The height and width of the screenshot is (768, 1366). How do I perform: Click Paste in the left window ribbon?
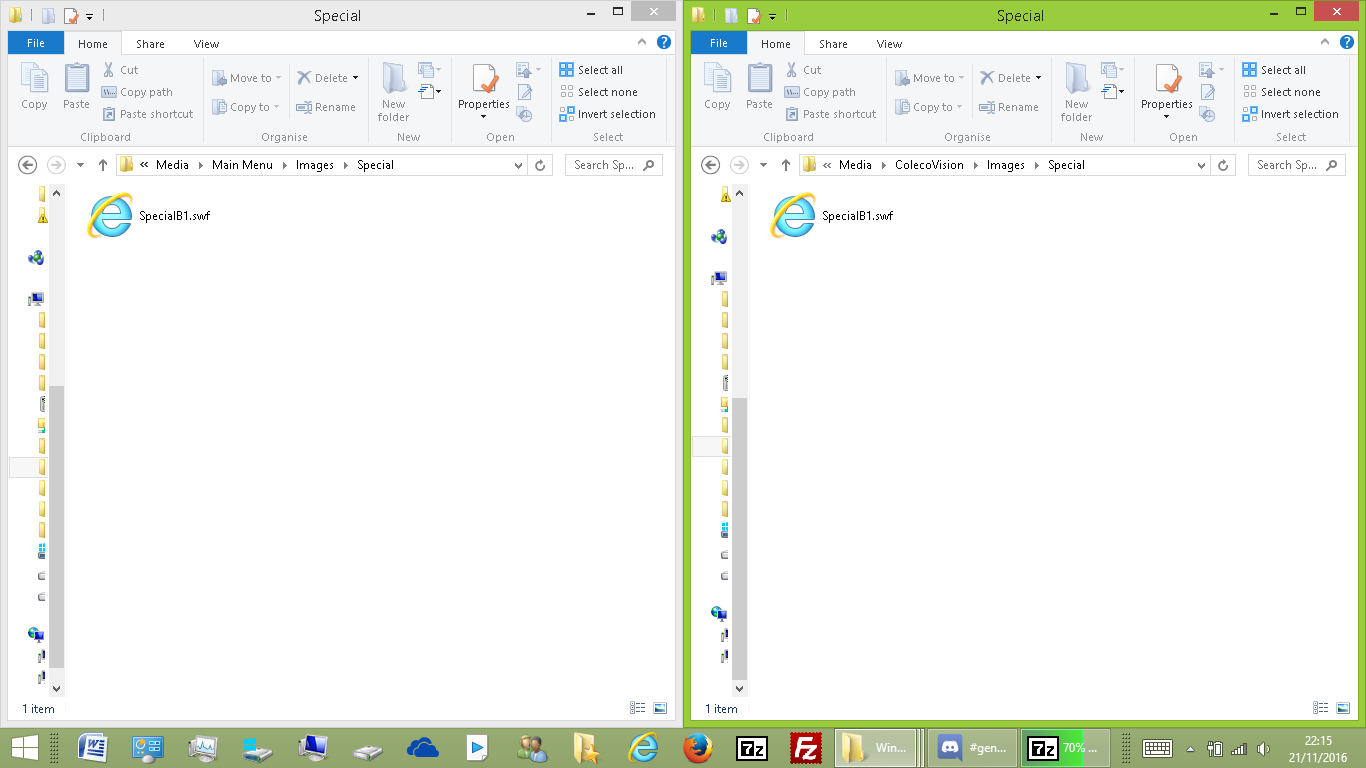click(76, 86)
